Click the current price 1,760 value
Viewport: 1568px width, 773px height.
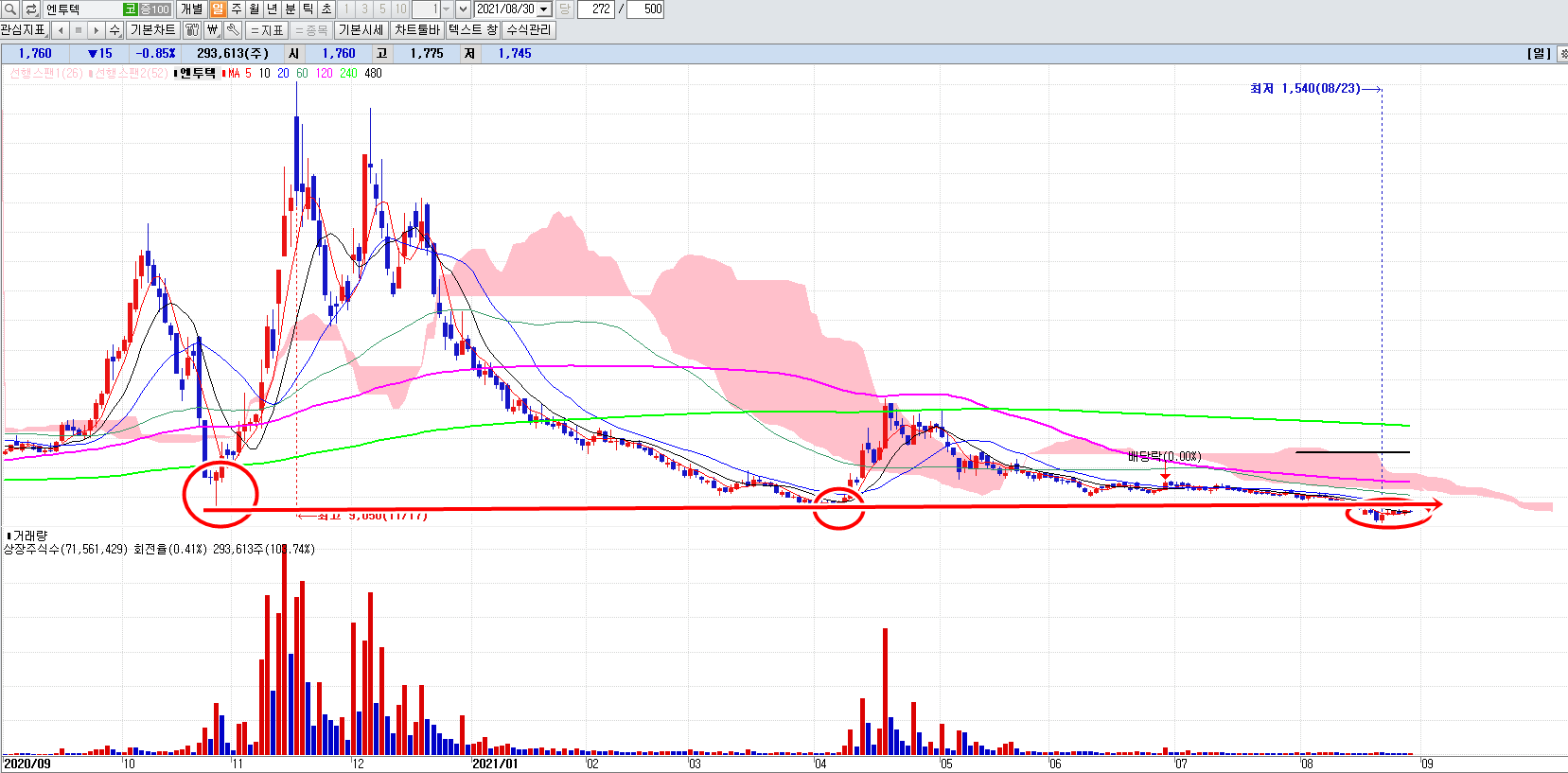click(x=35, y=54)
